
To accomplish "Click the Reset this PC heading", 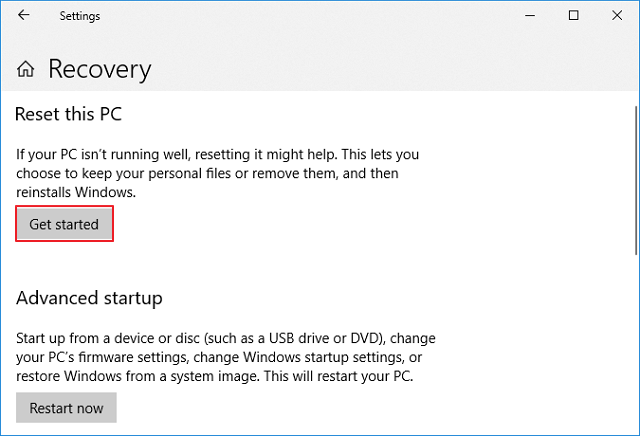I will coord(69,114).
